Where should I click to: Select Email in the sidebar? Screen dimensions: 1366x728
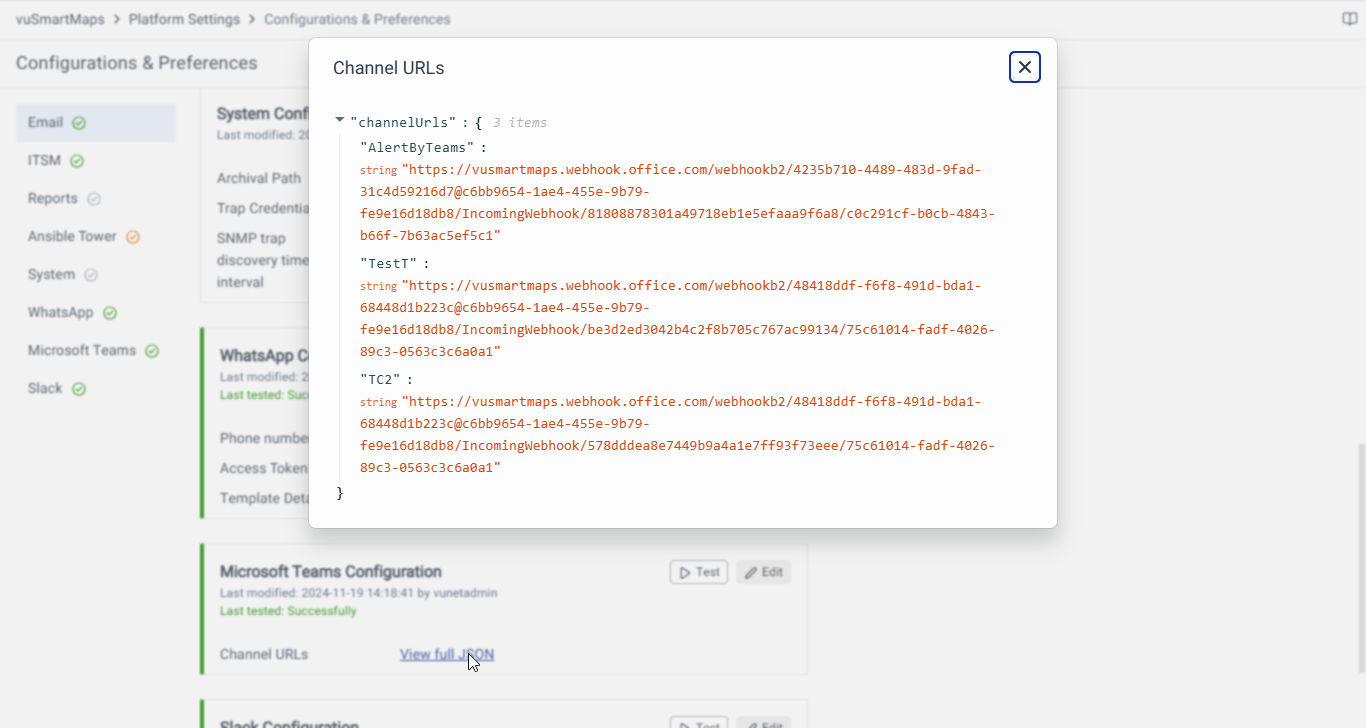46,122
